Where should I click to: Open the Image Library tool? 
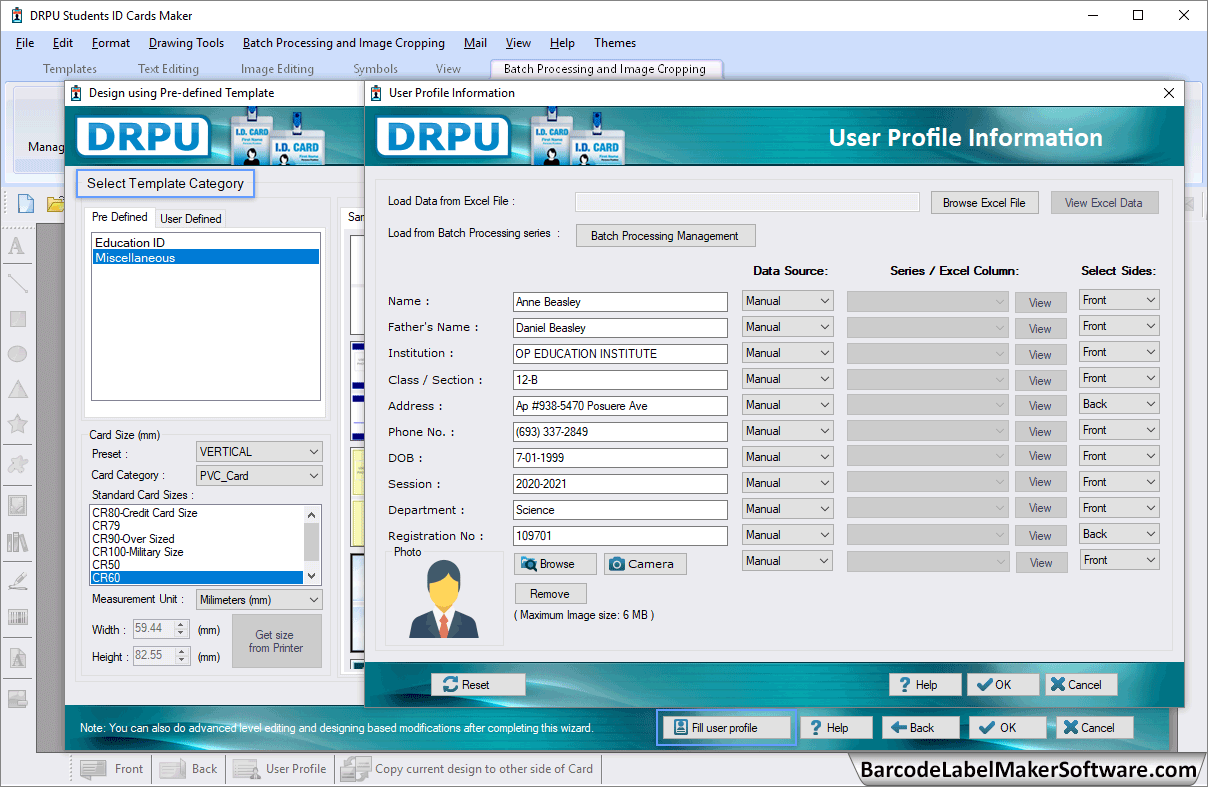[x=17, y=542]
